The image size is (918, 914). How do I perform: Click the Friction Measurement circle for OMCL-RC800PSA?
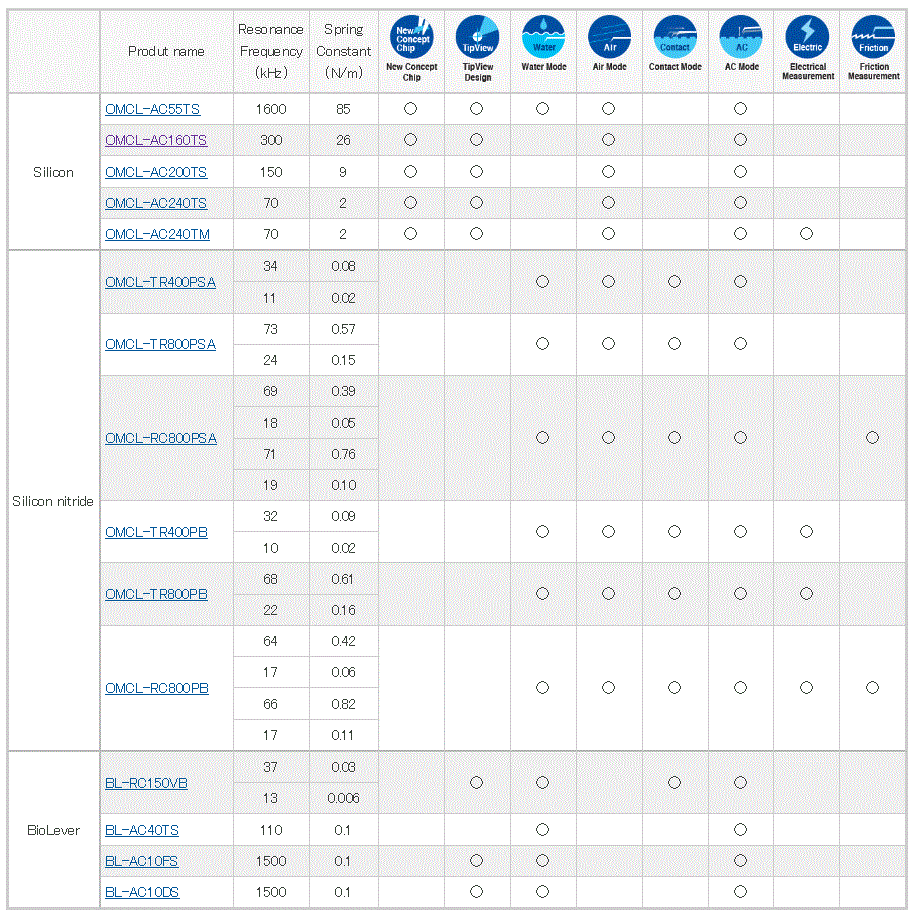pos(873,438)
